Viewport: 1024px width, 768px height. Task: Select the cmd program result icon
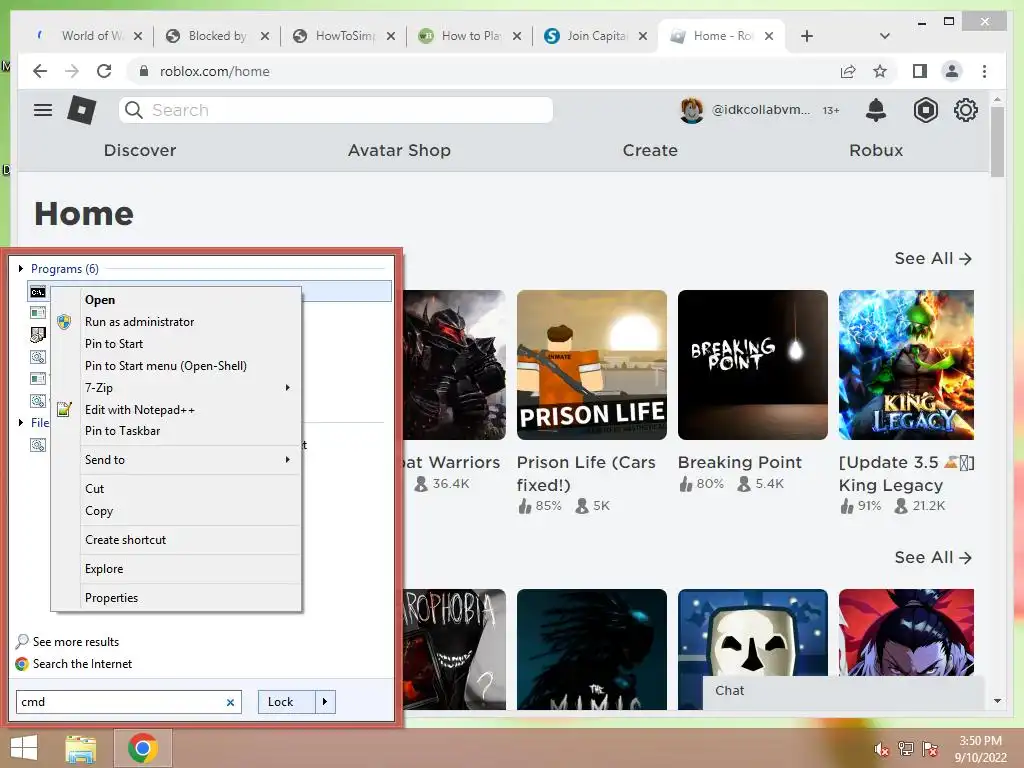coord(38,292)
